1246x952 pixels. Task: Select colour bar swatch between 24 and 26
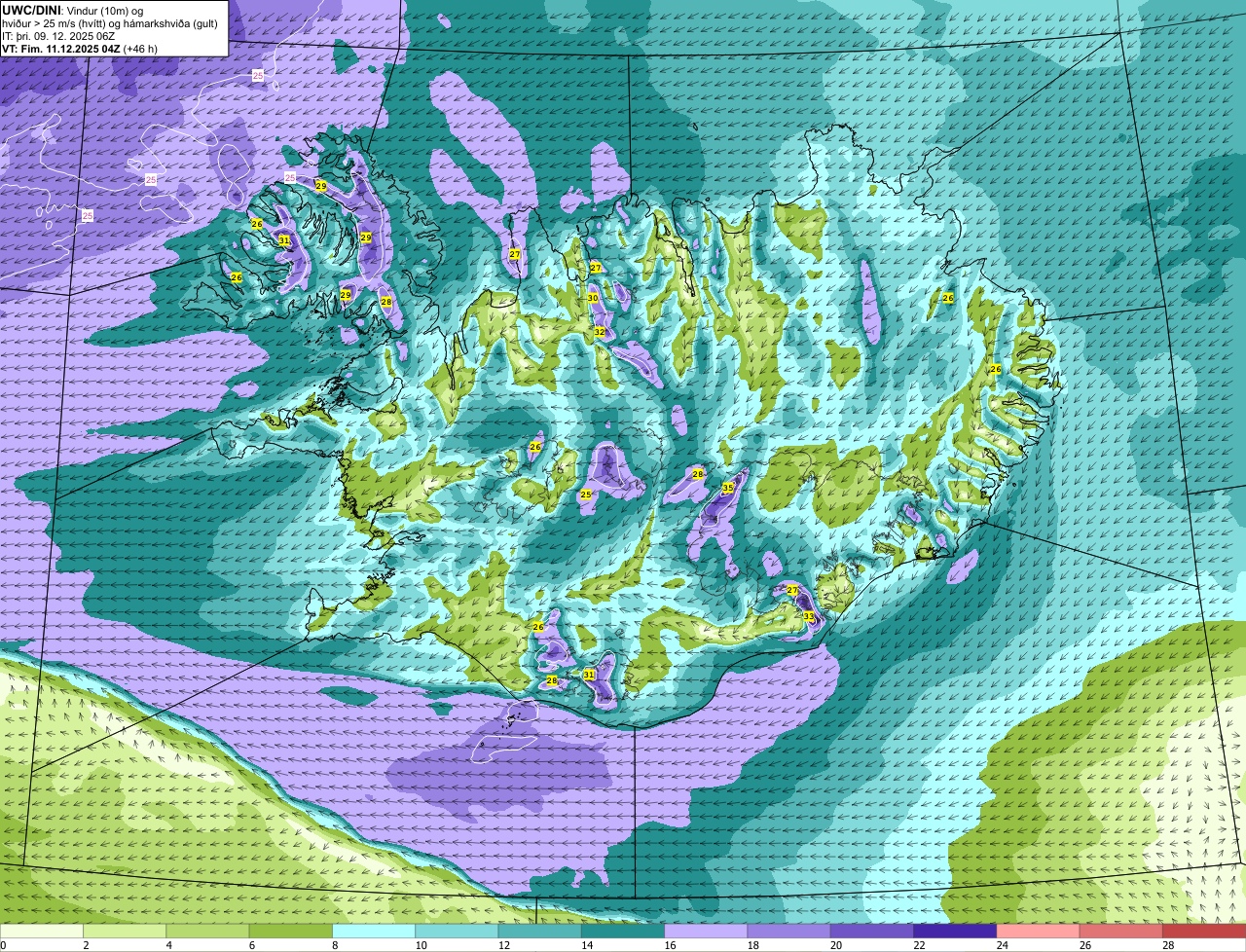click(1039, 931)
